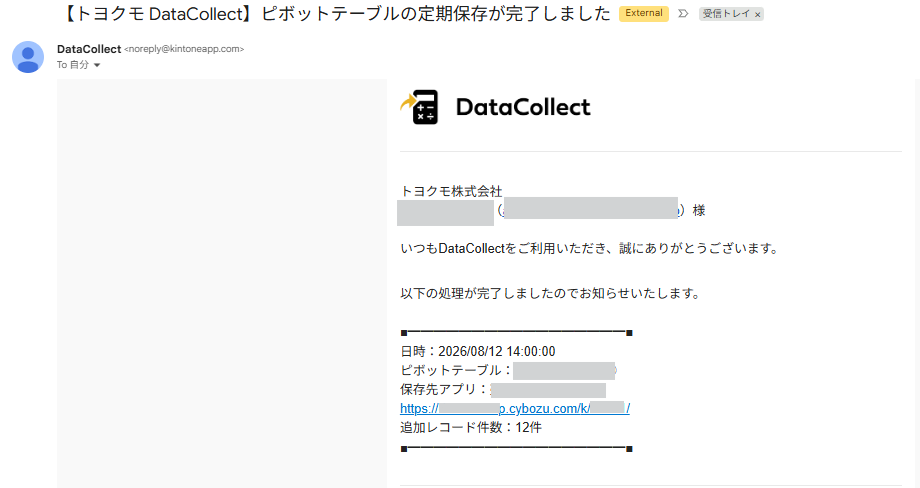Image resolution: width=920 pixels, height=488 pixels.
Task: Click the redacted email link in parentheses
Action: point(591,209)
